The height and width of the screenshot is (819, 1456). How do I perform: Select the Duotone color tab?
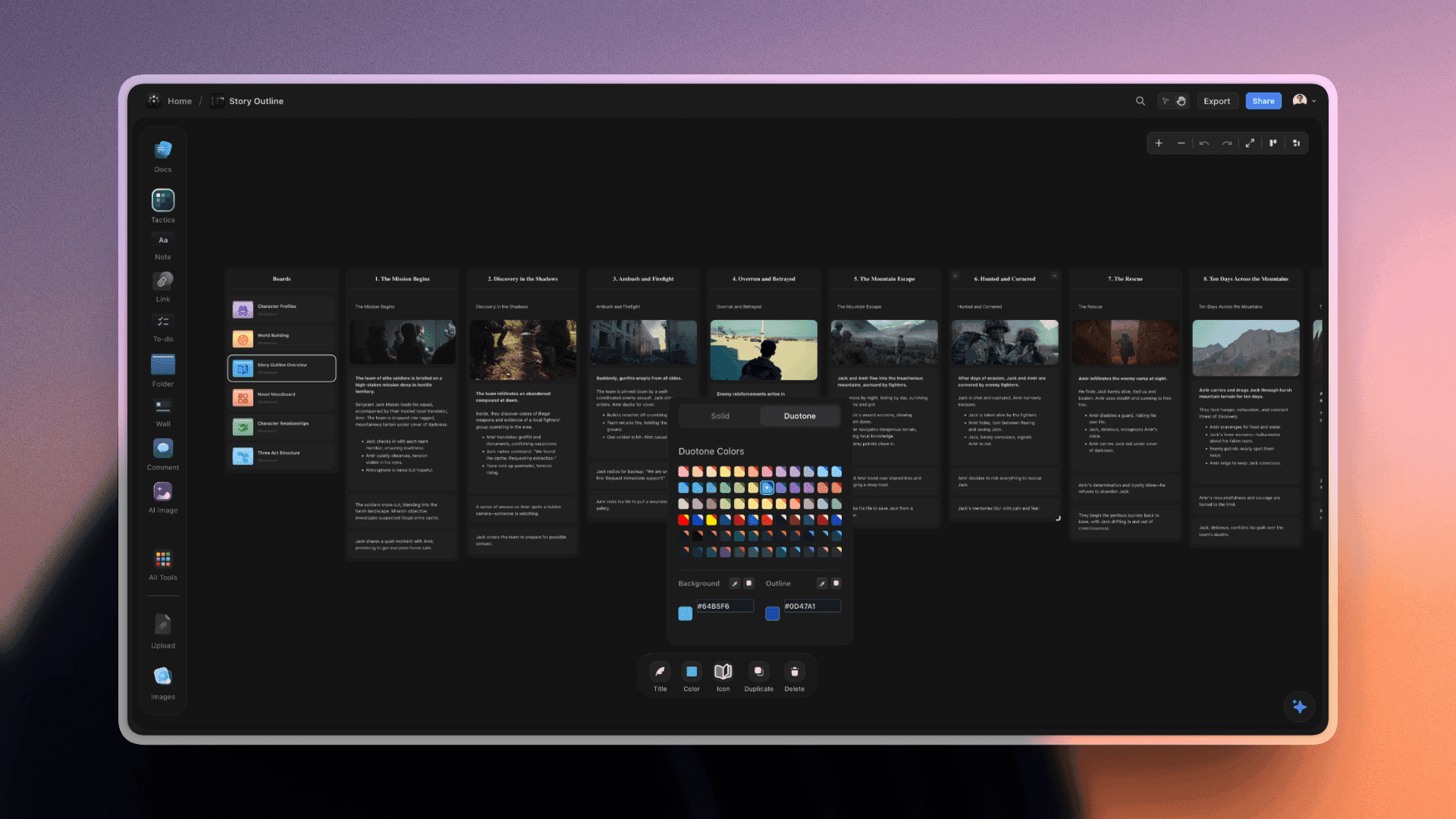(799, 416)
